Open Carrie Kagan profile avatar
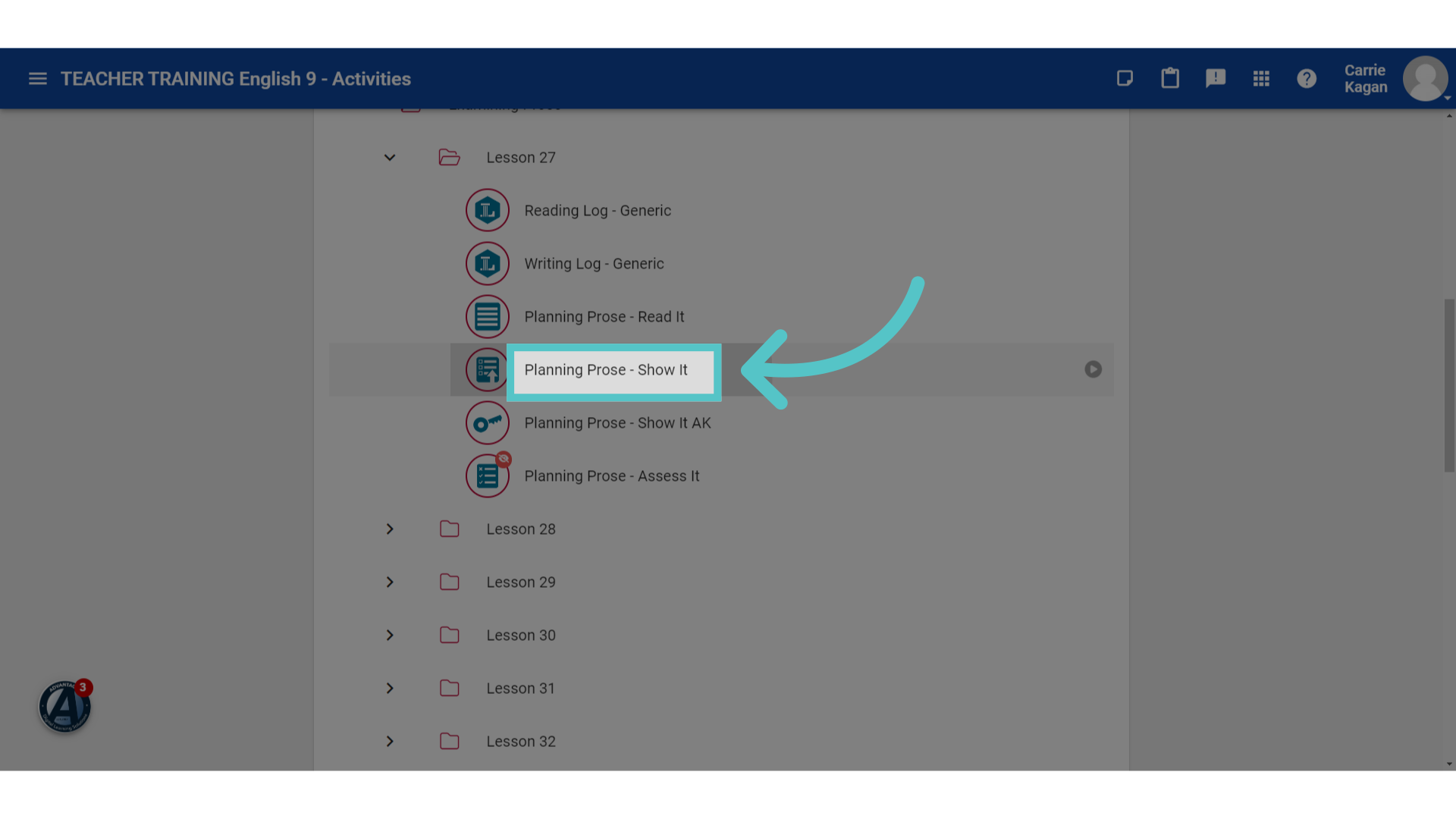This screenshot has width=1456, height=819. (1425, 78)
